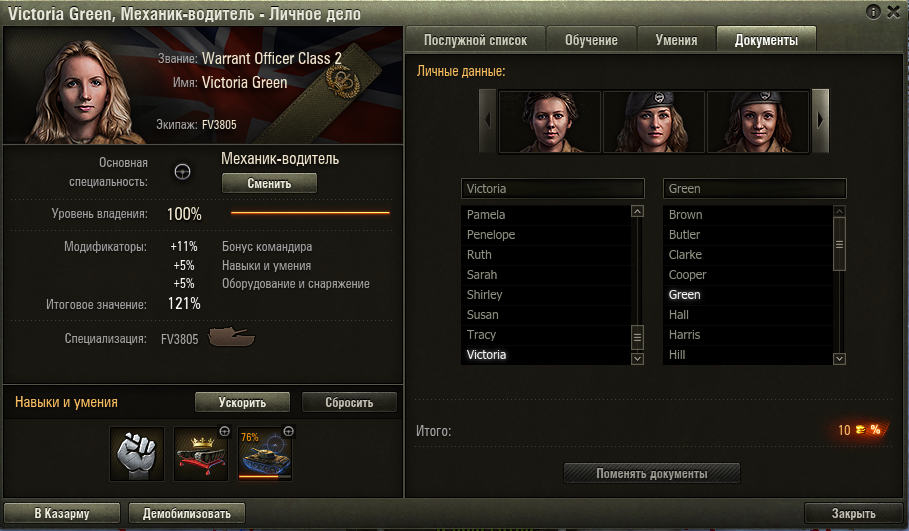Show next portraits with right arrow
Viewport: 909px width, 531px height.
tap(820, 121)
